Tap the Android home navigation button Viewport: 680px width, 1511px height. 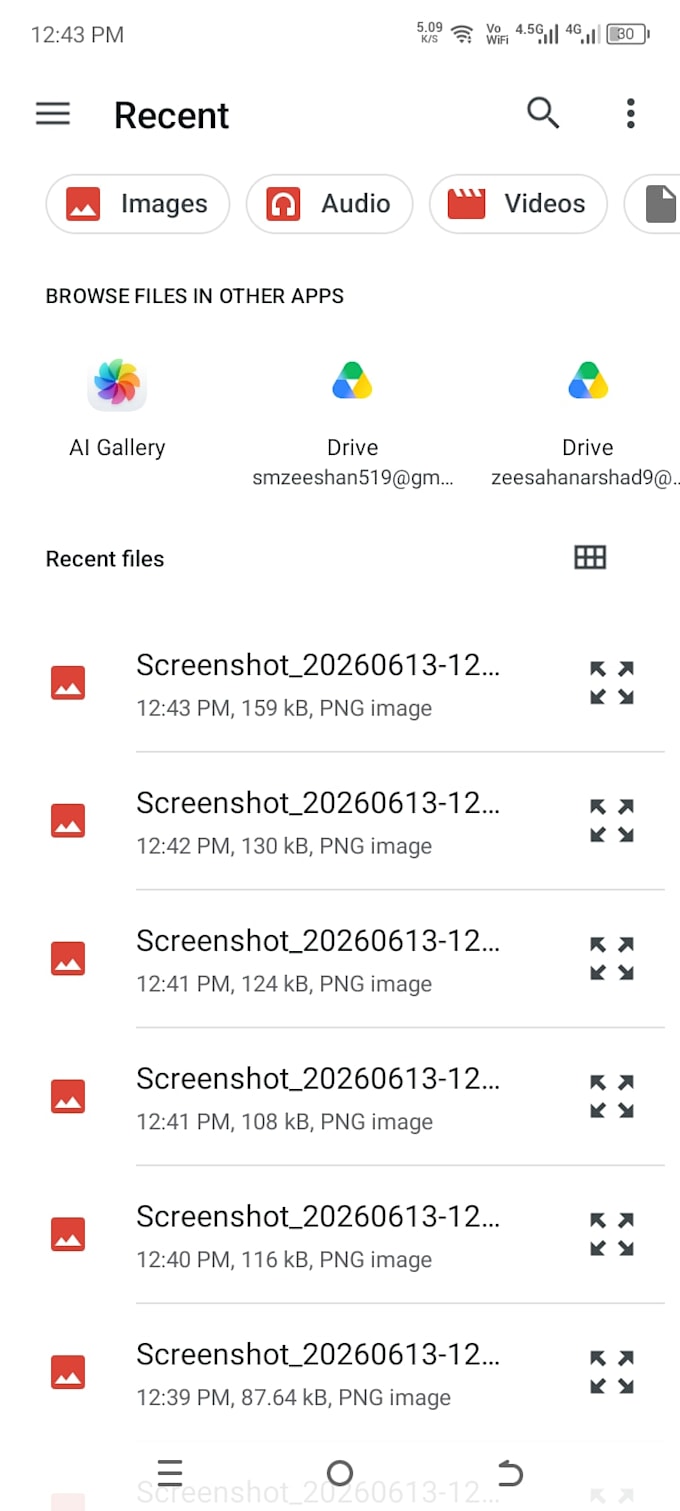point(340,1473)
